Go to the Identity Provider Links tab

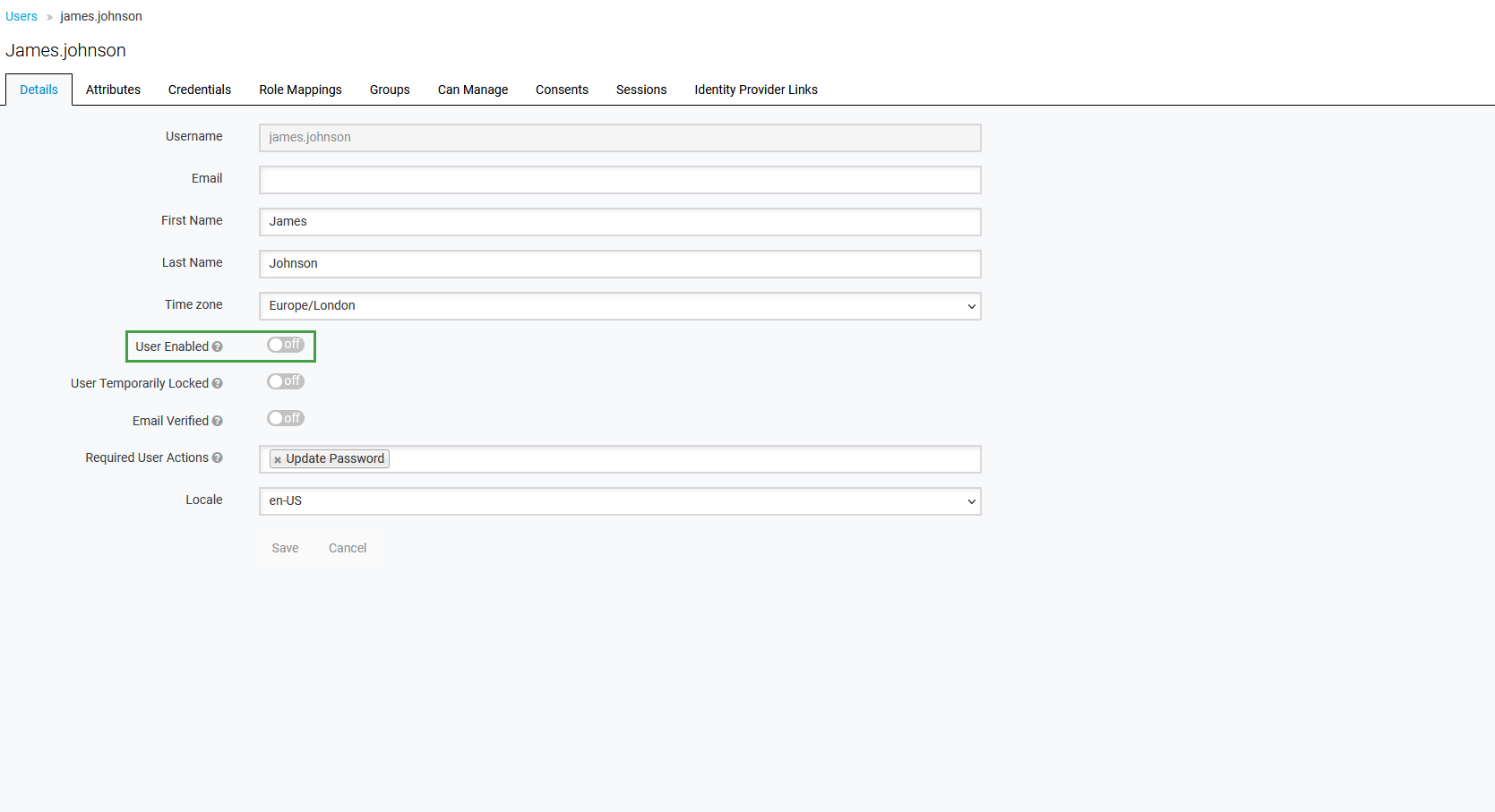pyautogui.click(x=755, y=90)
